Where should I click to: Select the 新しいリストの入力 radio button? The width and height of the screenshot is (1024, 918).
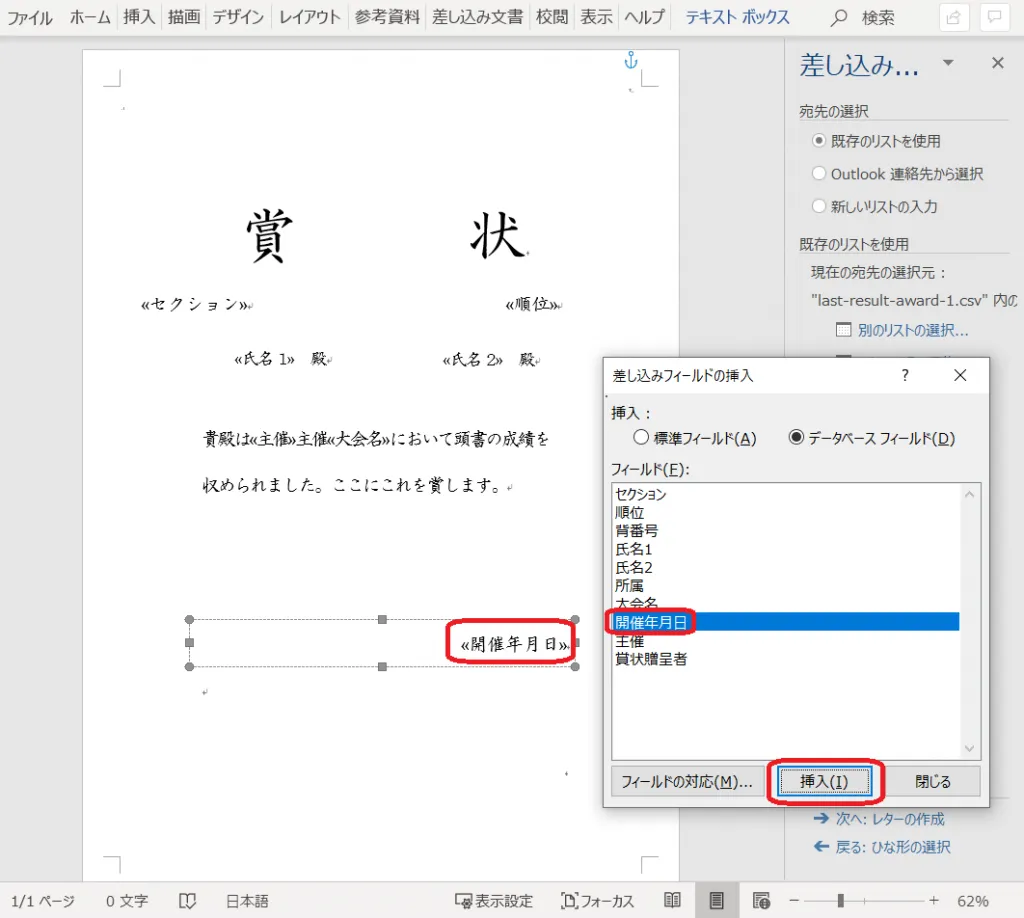click(x=819, y=207)
